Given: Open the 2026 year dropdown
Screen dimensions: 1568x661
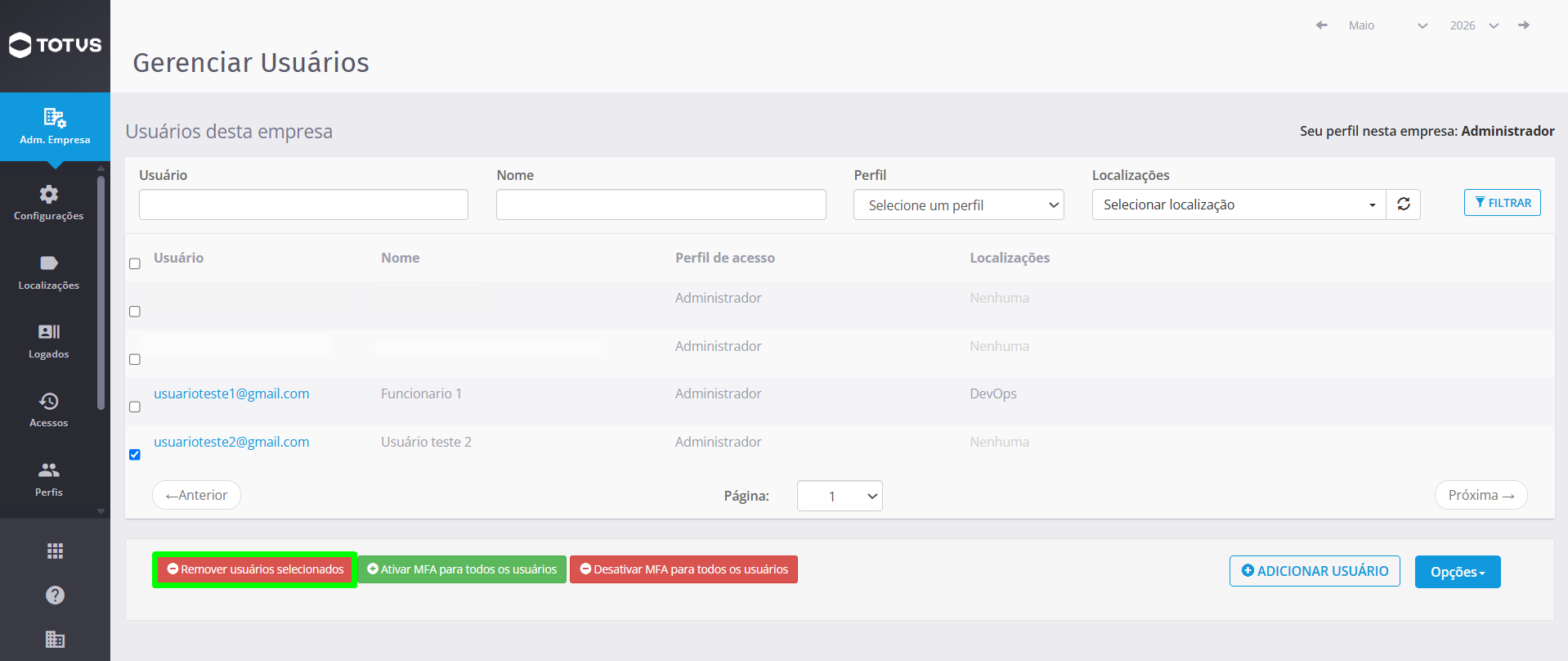Looking at the screenshot, I should tap(1474, 25).
